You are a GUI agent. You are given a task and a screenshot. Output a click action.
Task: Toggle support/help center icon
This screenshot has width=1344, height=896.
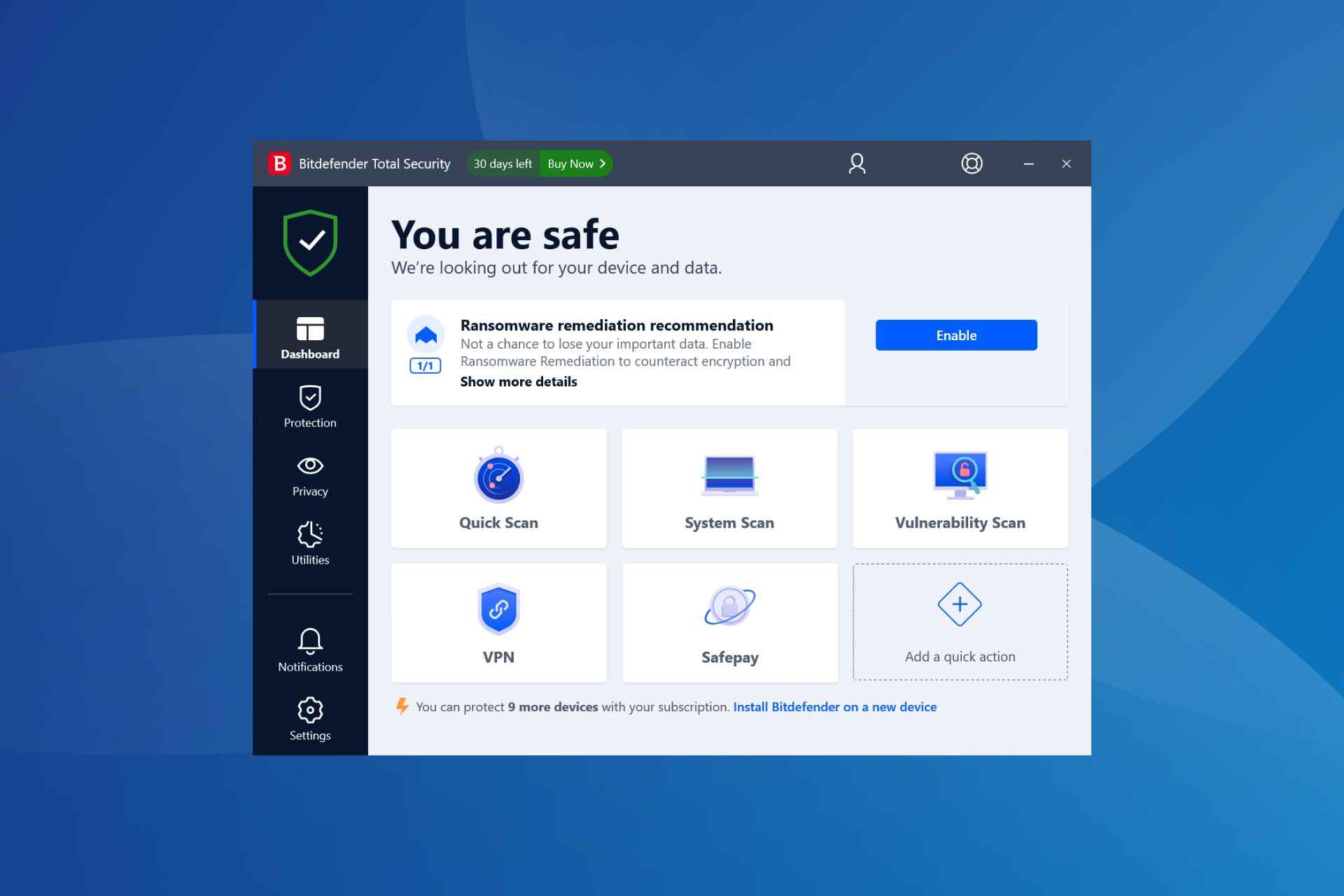pos(970,163)
